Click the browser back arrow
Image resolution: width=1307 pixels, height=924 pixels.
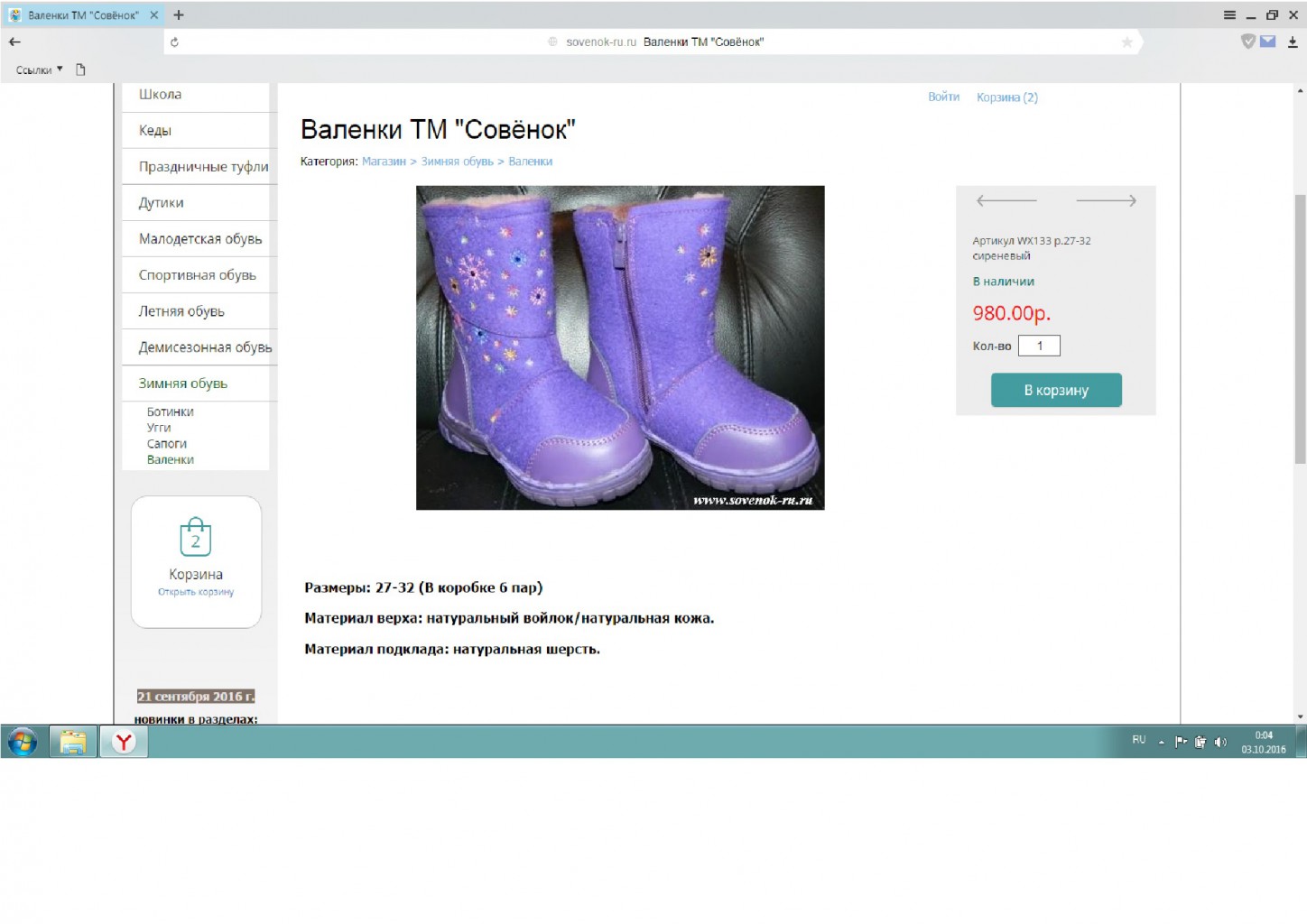(14, 42)
